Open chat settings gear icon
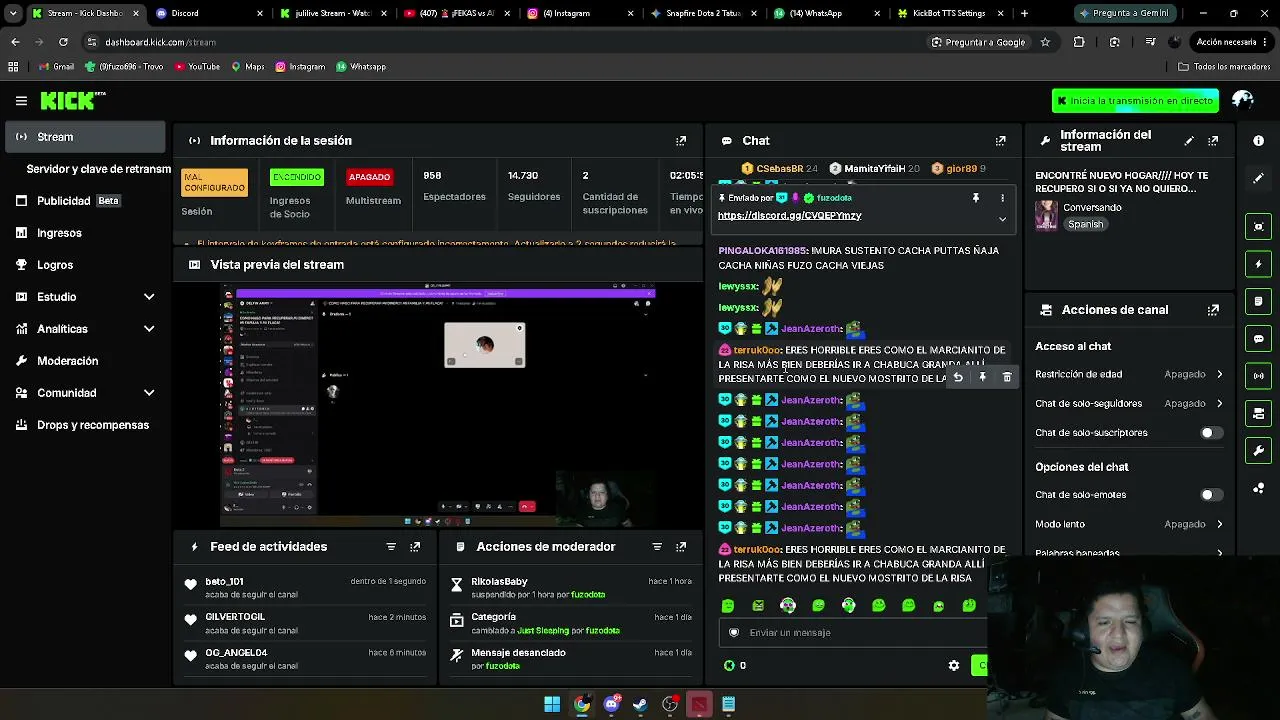 (x=954, y=666)
